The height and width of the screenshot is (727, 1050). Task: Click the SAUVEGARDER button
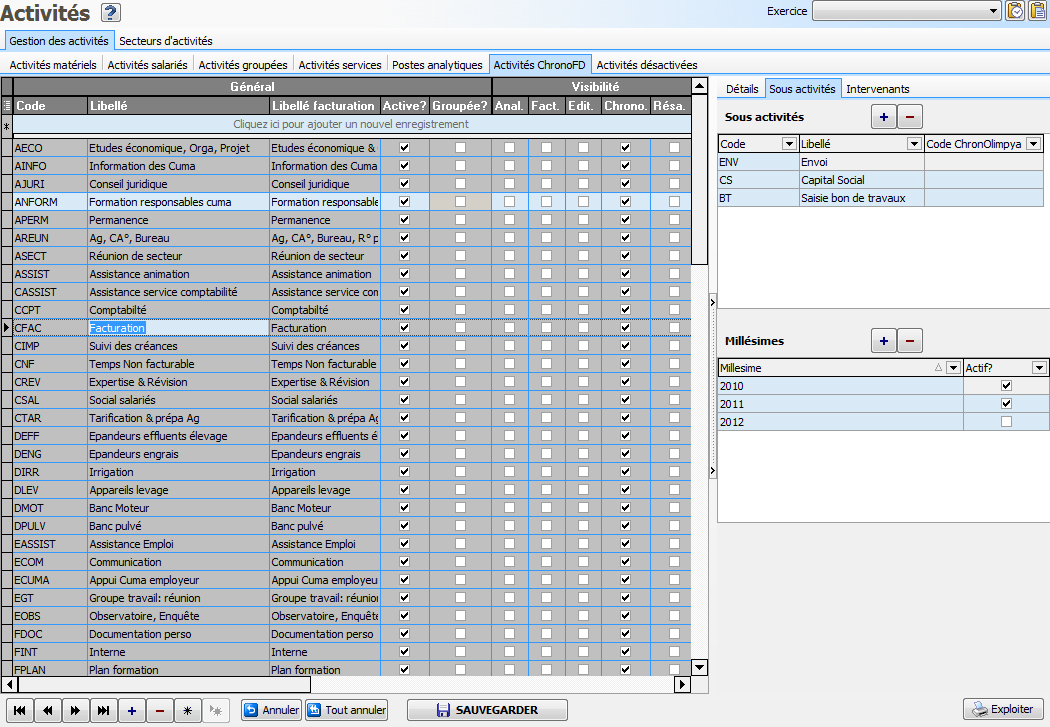tap(488, 710)
